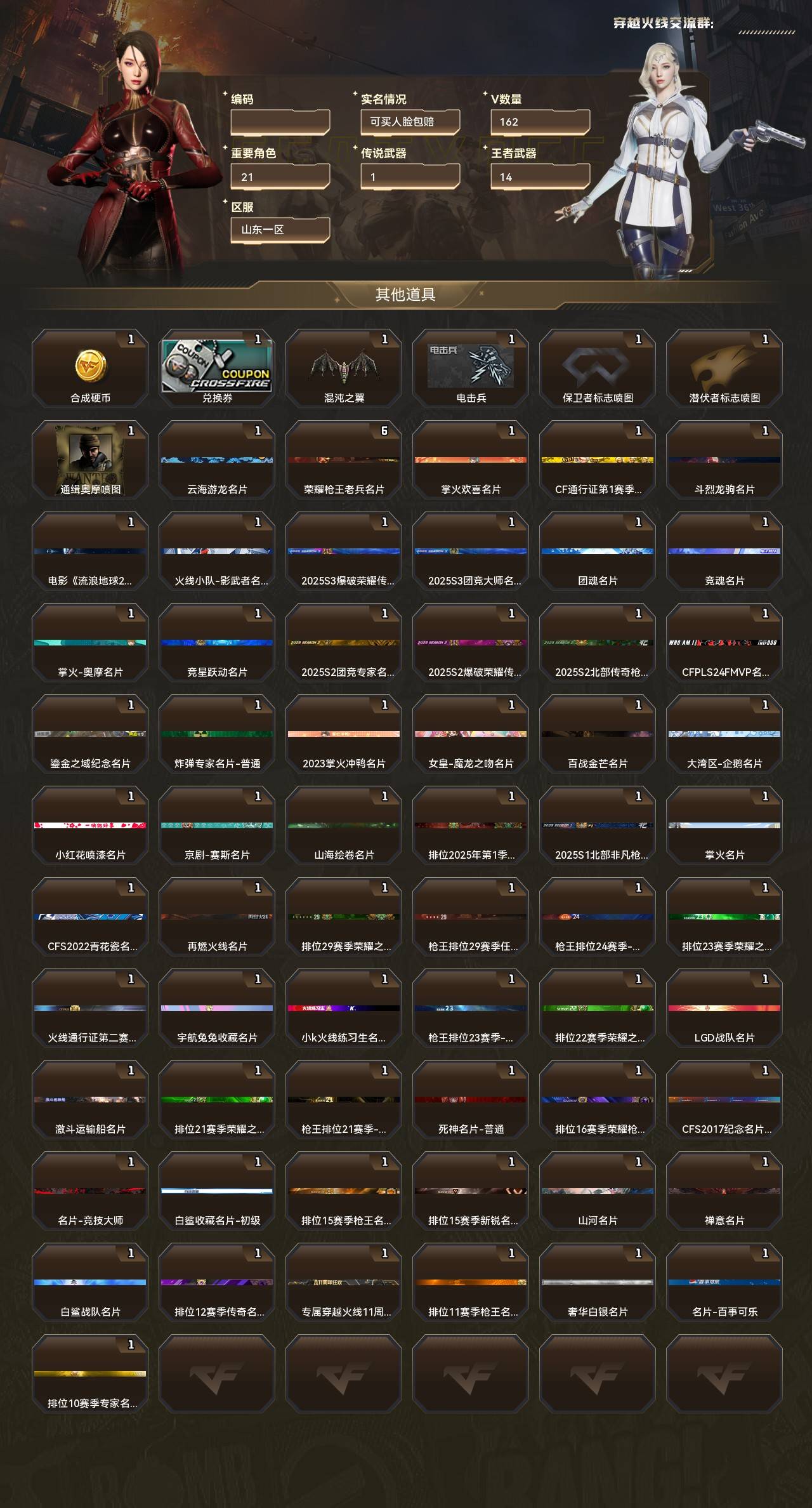The height and width of the screenshot is (1508, 812).
Task: Select the 区服 field 山东一区
Action: click(x=280, y=230)
